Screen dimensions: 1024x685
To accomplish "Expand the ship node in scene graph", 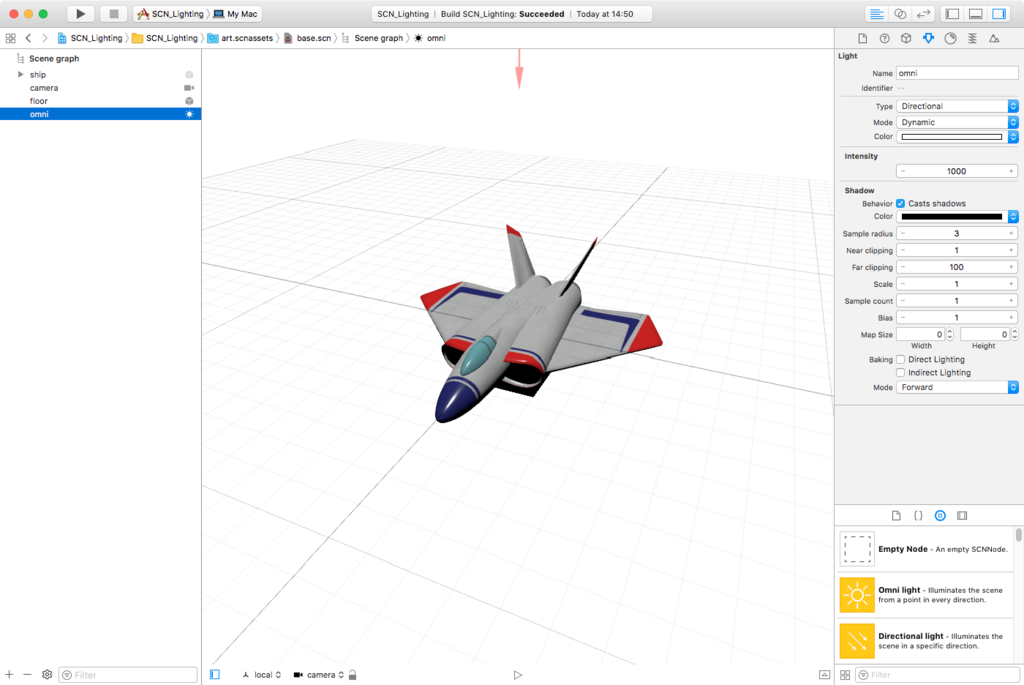I will (x=20, y=74).
